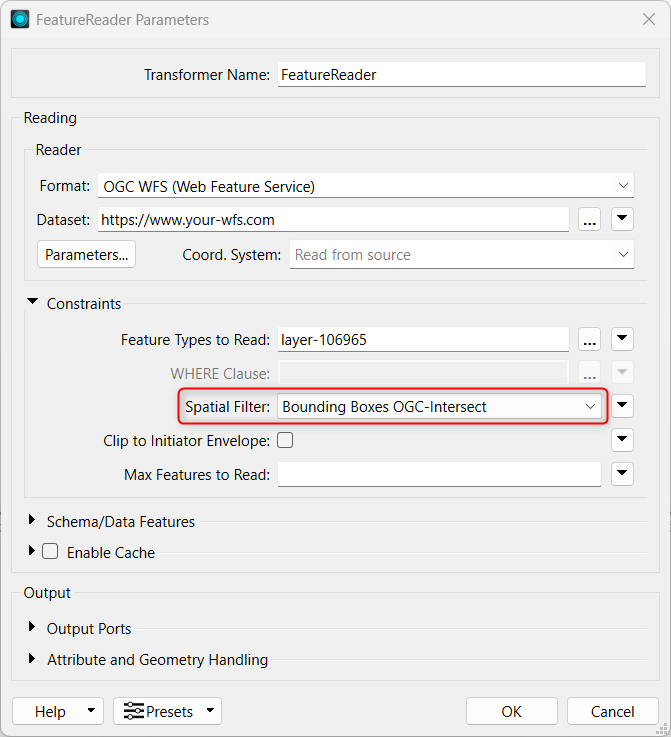Expand the Schema/Data Features section
The width and height of the screenshot is (671, 737).
point(32,520)
